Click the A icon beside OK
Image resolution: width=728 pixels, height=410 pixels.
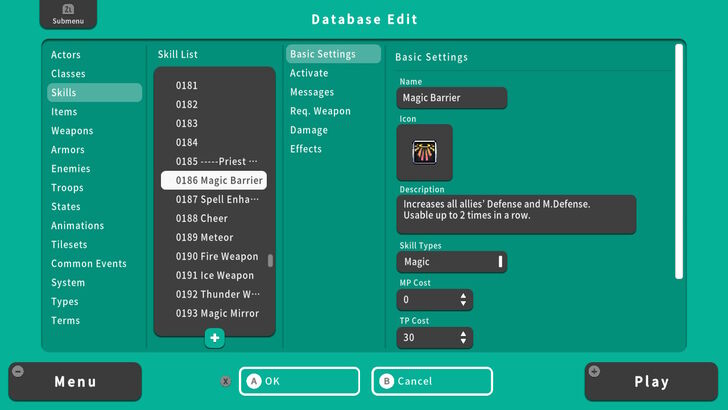(x=254, y=381)
